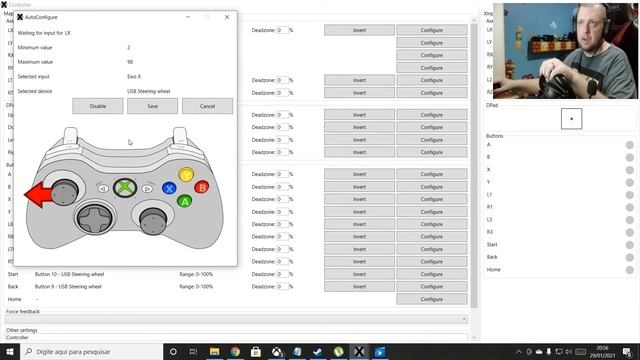Click 'USB Steering wheel' selected device value
This screenshot has width=640, height=360.
(x=149, y=91)
